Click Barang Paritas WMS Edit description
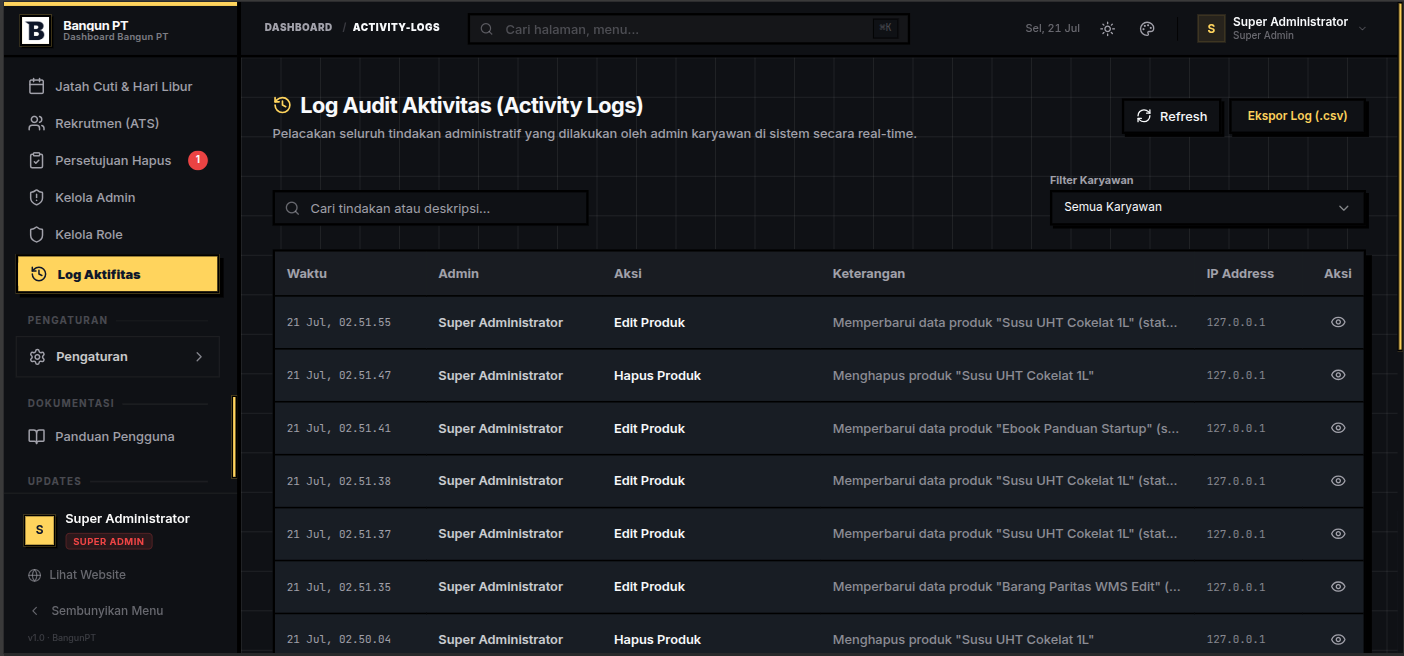Image resolution: width=1404 pixels, height=656 pixels. [1006, 587]
